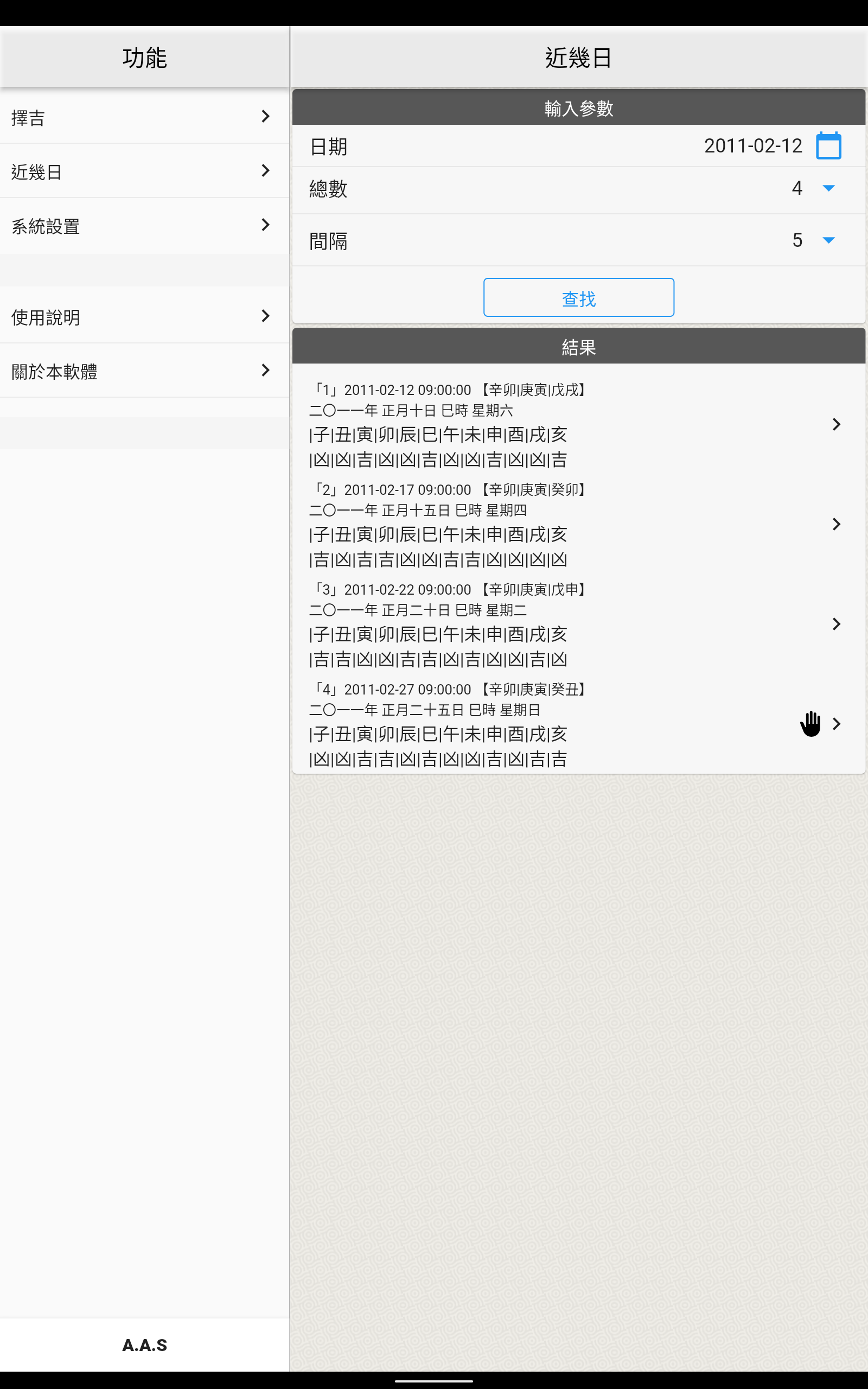The height and width of the screenshot is (1389, 868).
Task: Click the 功能 sidebar title
Action: pyautogui.click(x=144, y=58)
